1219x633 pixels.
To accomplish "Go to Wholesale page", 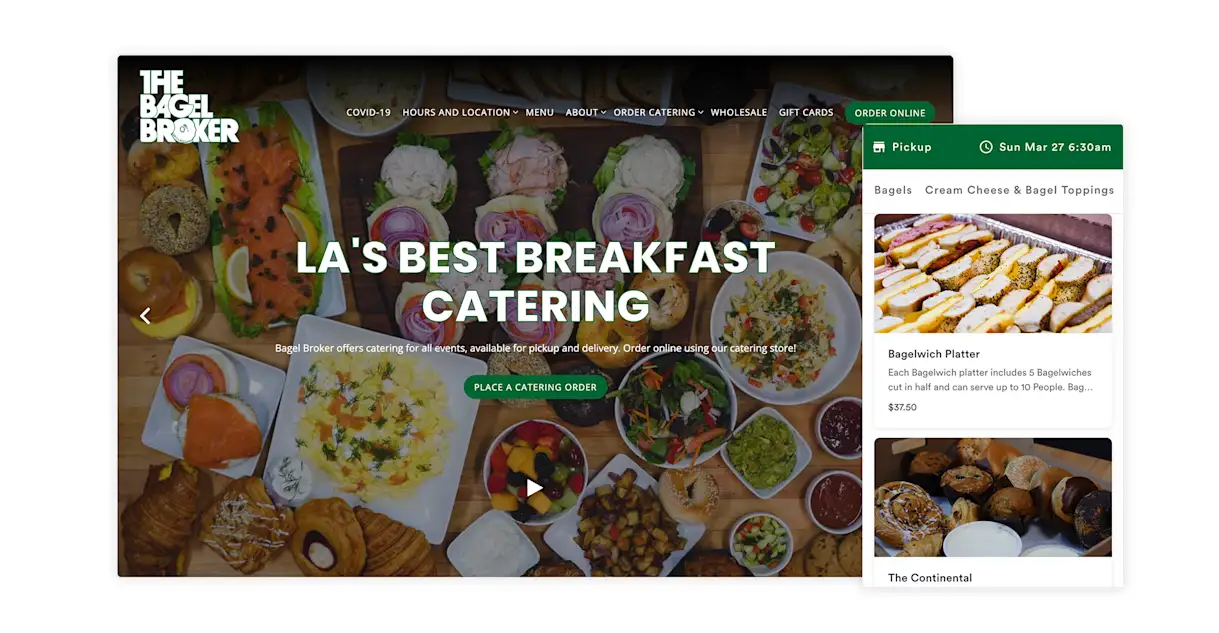I will tap(739, 113).
